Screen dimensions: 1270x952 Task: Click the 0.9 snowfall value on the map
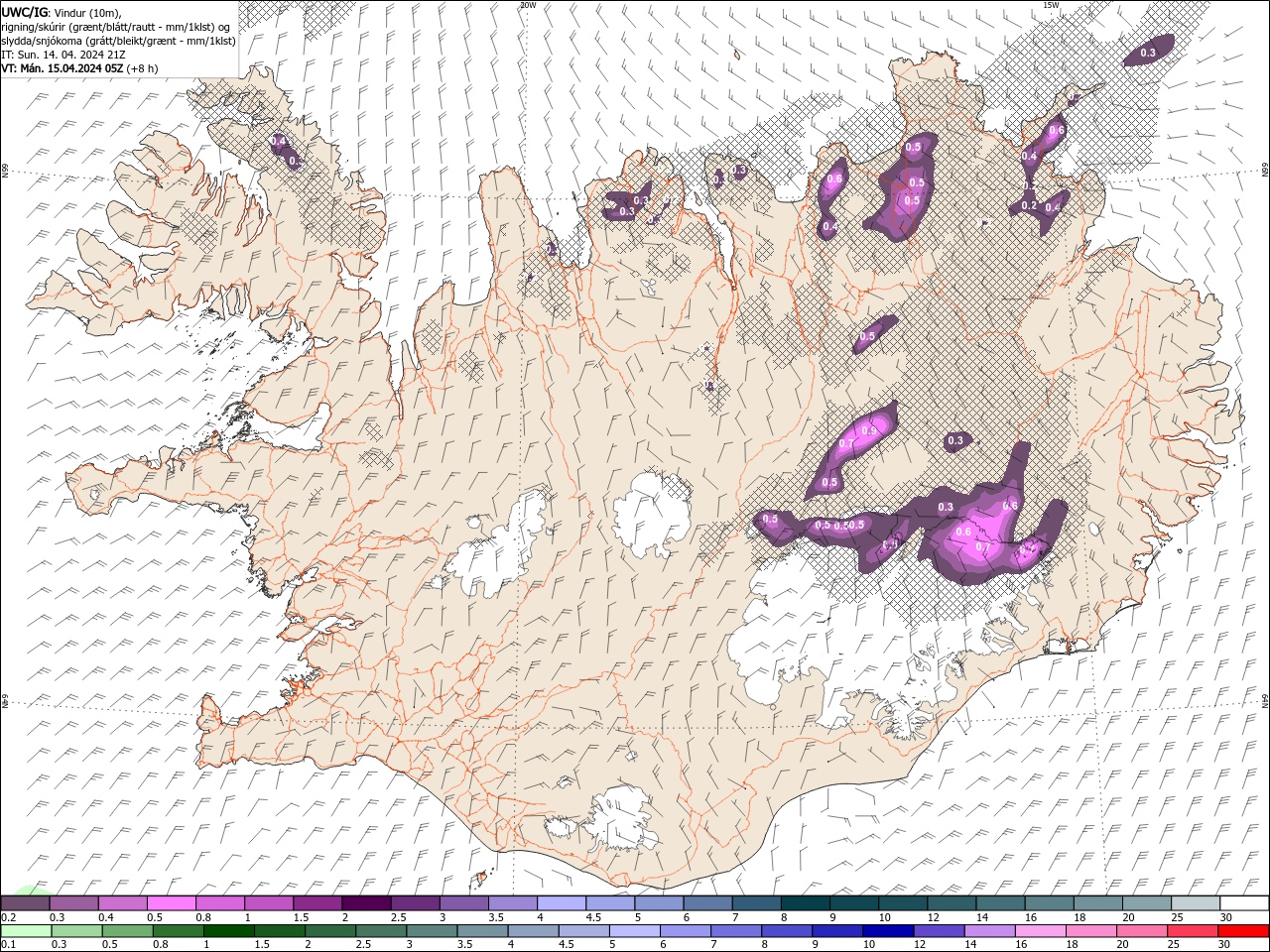[x=870, y=430]
